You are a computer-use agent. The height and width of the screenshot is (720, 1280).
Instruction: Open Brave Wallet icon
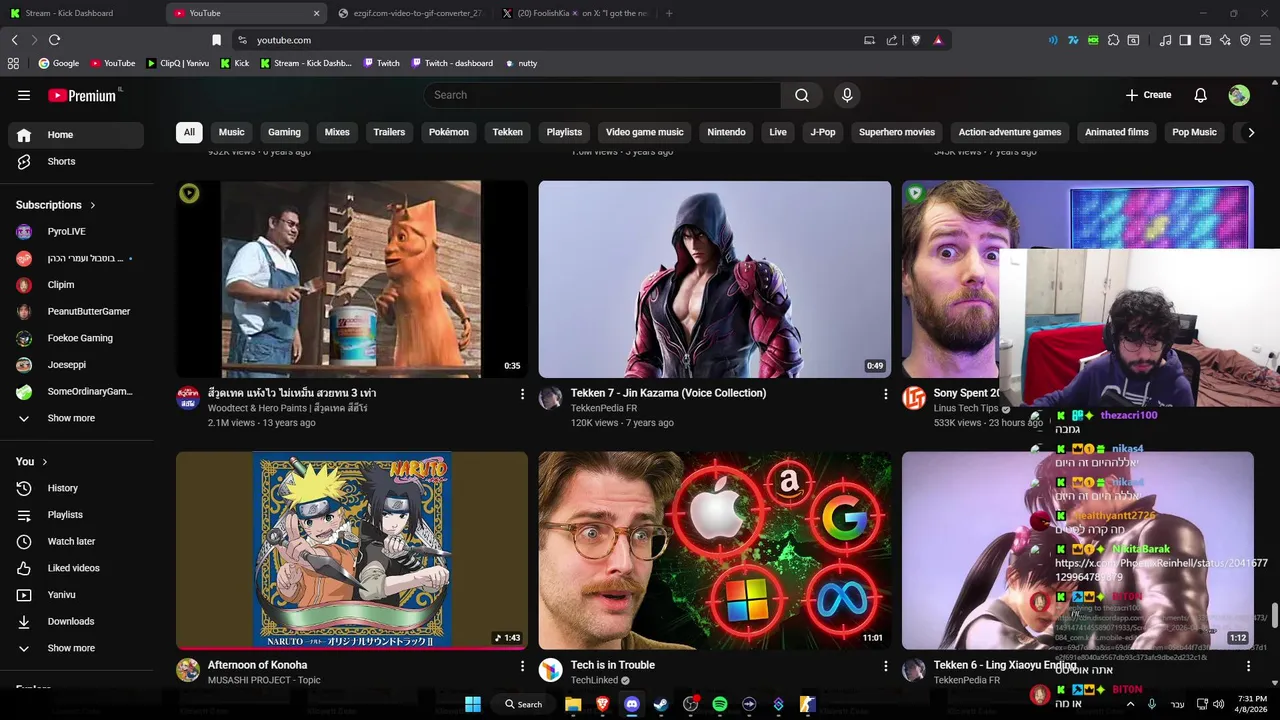[1205, 40]
